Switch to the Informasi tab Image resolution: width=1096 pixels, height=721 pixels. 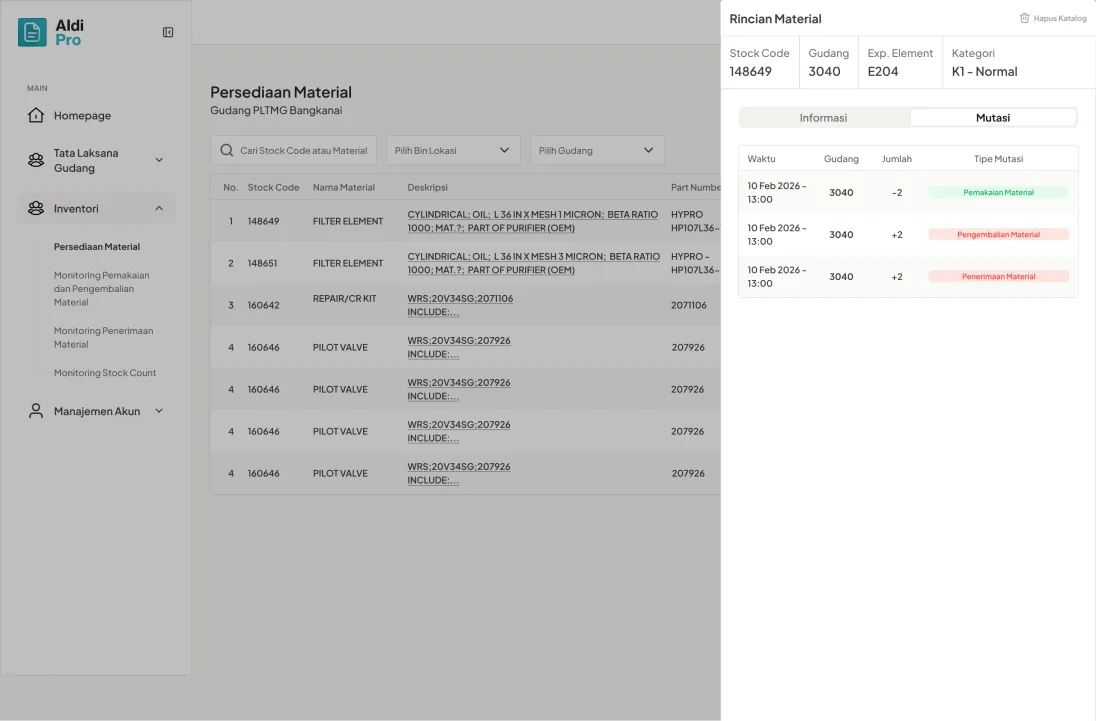coord(823,117)
